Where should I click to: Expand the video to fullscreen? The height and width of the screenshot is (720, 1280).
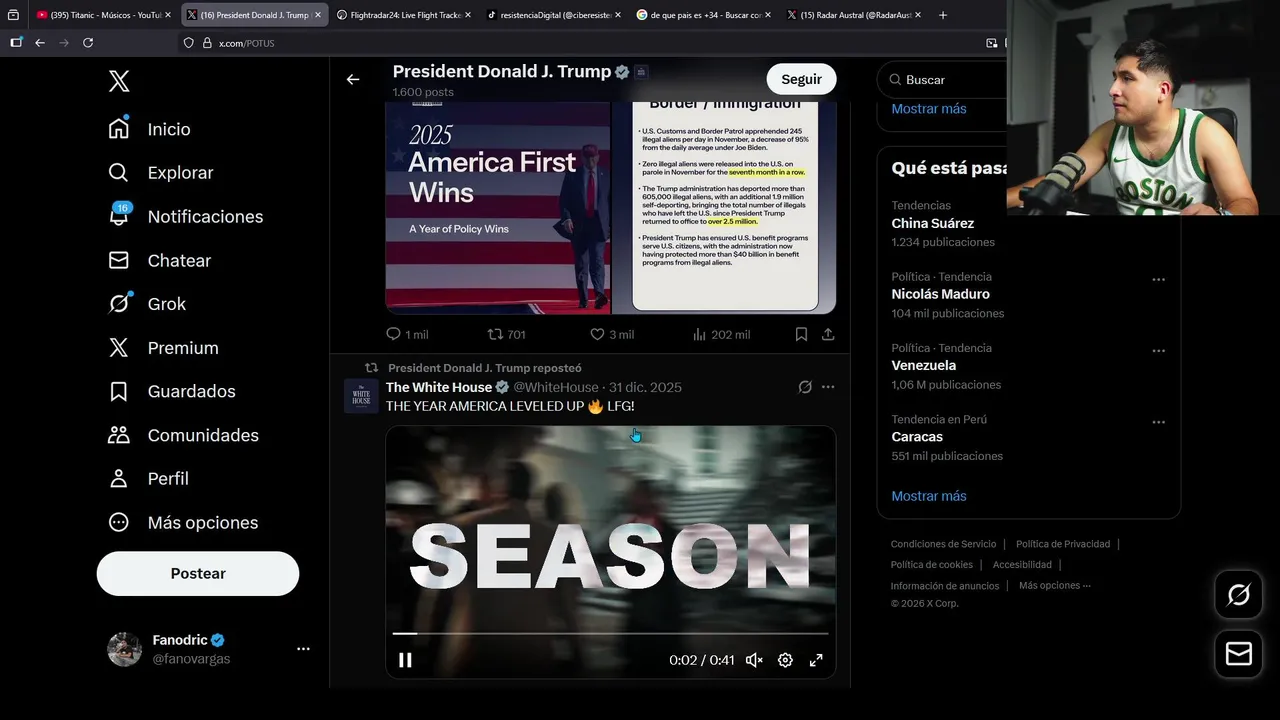[816, 660]
